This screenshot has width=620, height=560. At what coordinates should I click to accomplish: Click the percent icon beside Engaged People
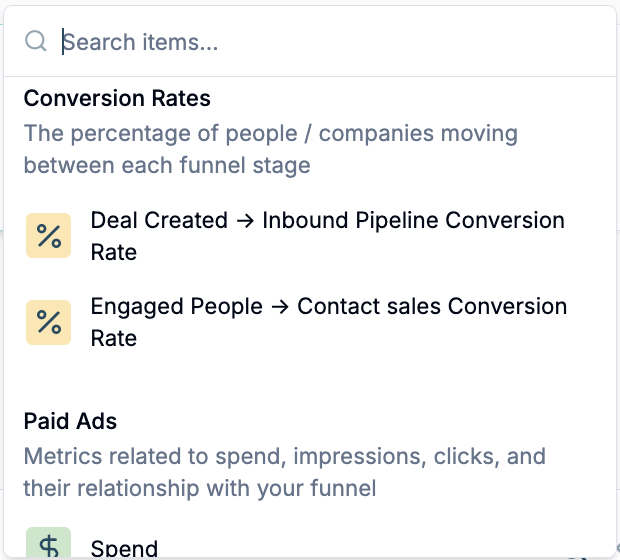[x=49, y=322]
